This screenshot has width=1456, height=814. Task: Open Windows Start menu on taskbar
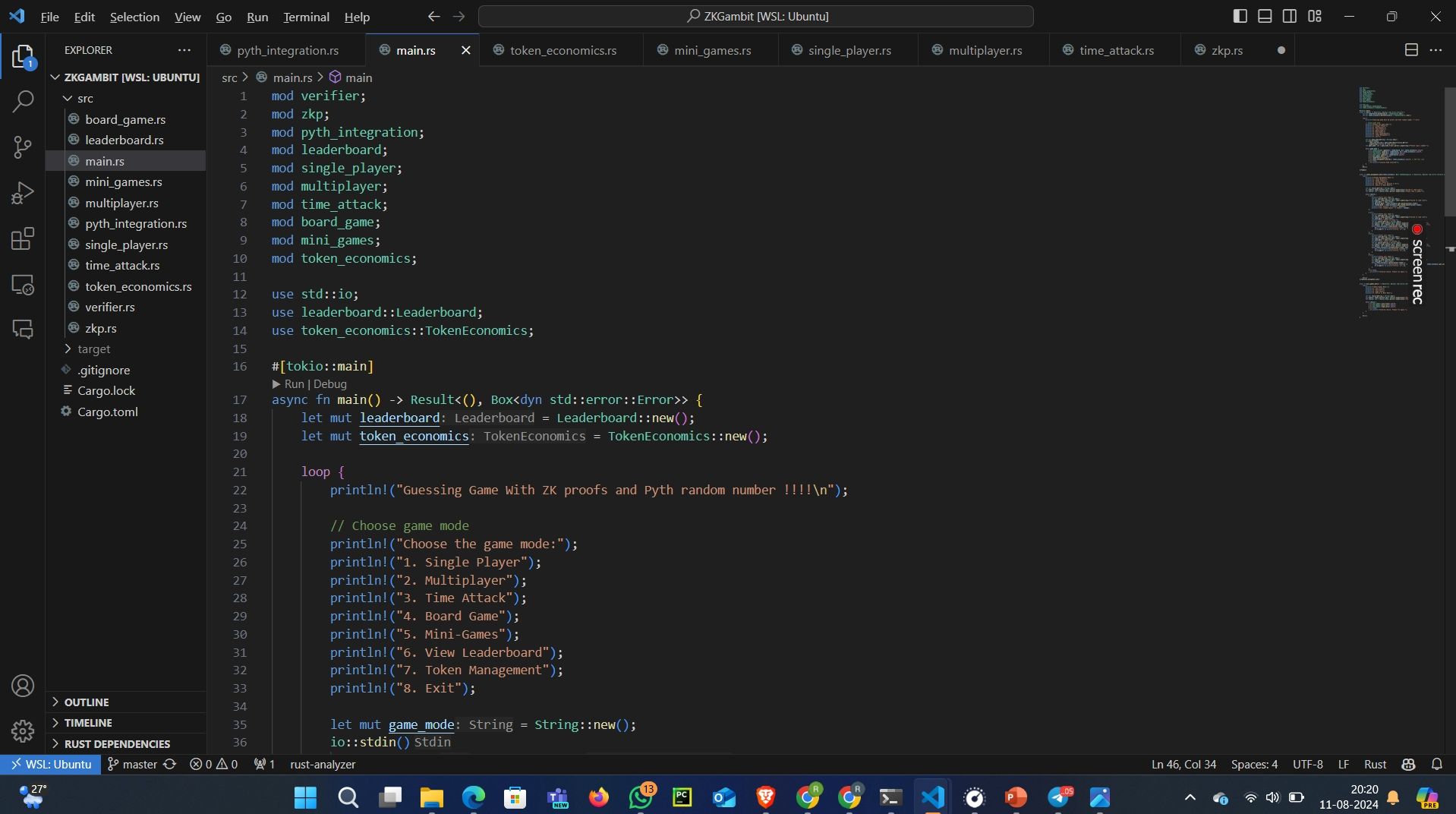[306, 797]
